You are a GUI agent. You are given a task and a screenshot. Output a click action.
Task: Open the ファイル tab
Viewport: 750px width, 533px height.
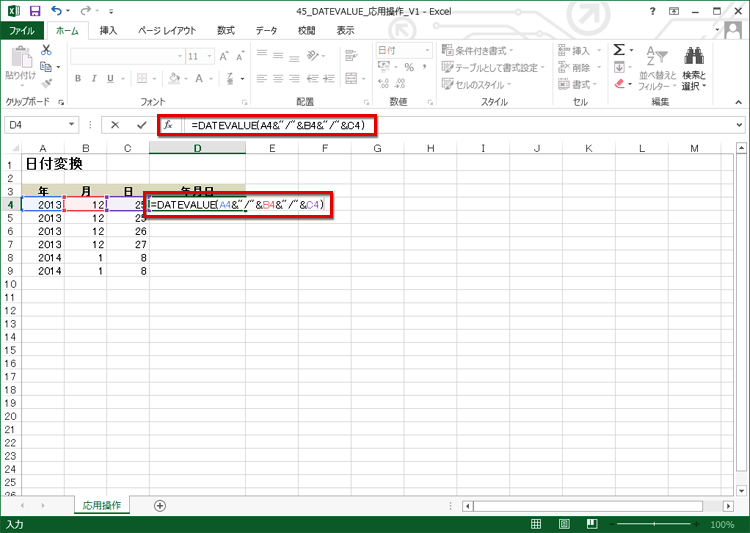click(x=22, y=31)
